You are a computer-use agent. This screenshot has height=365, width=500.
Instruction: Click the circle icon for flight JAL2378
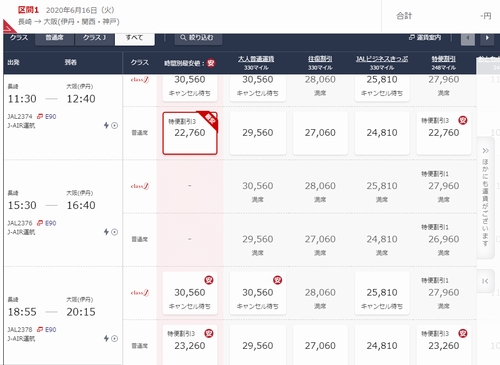click(114, 339)
